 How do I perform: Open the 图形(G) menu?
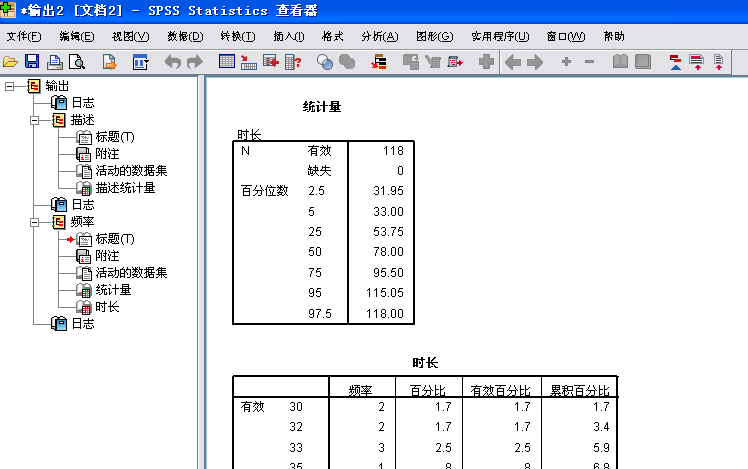[x=432, y=36]
